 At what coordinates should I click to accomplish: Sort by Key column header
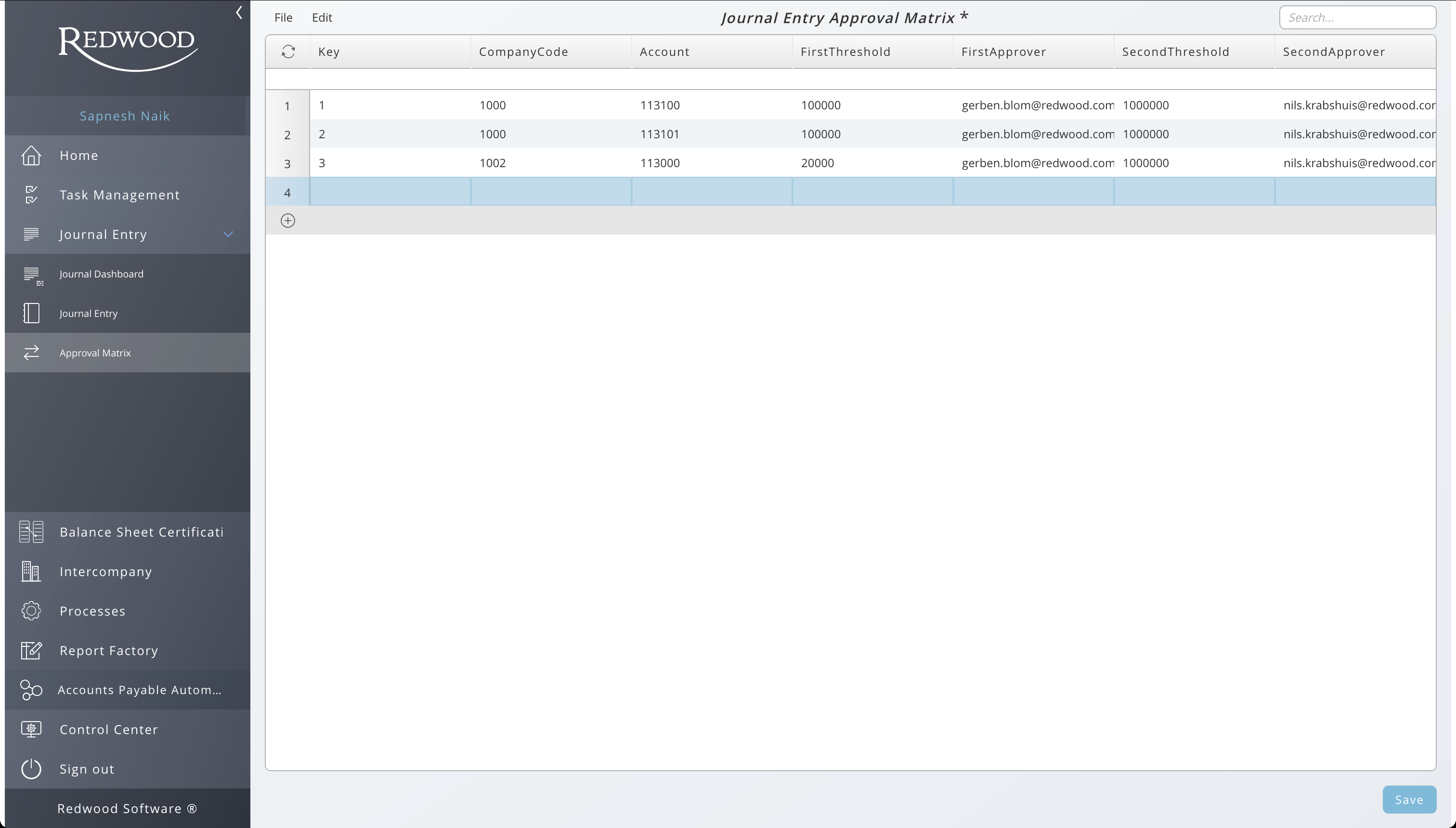(x=390, y=52)
